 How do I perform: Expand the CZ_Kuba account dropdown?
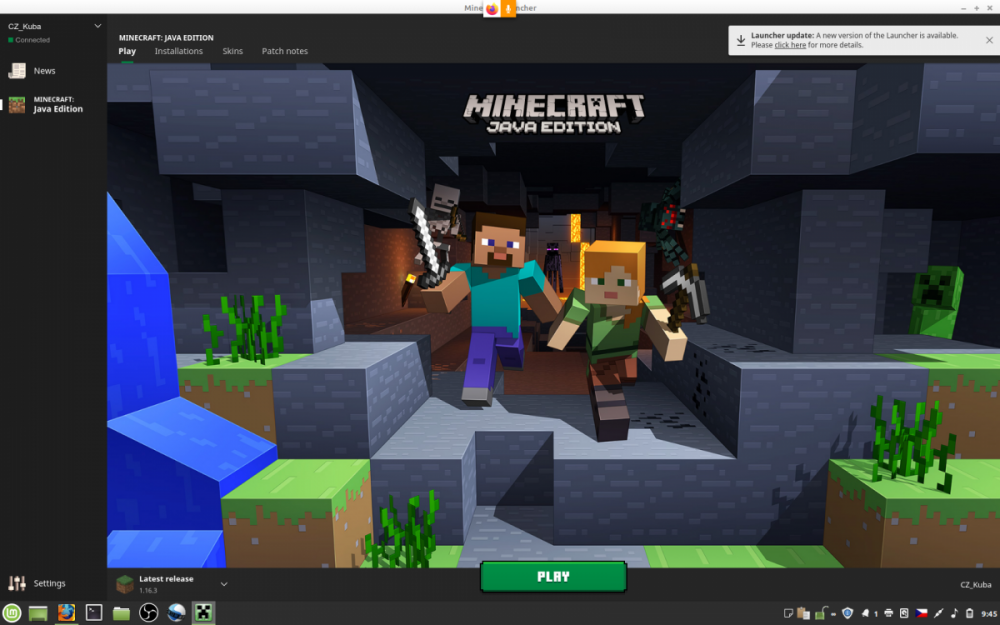pos(97,26)
